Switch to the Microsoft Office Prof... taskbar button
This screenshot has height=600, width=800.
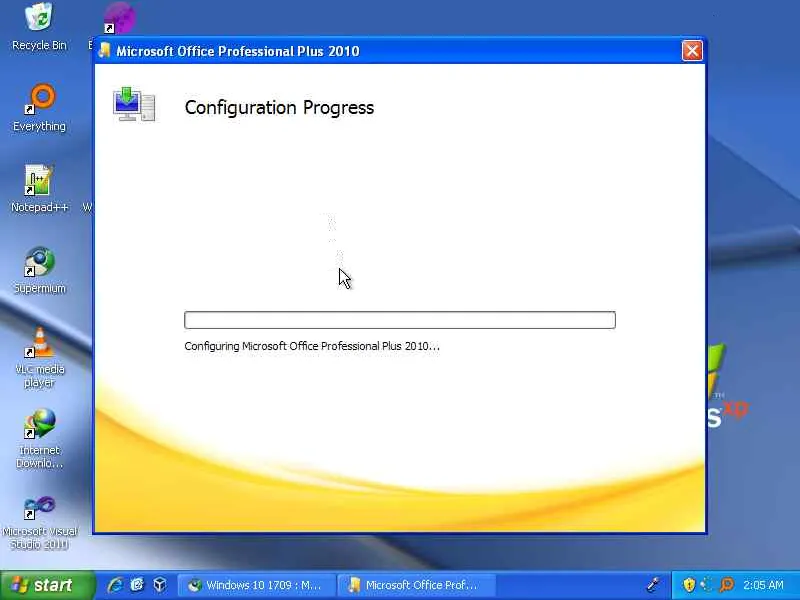click(x=416, y=585)
